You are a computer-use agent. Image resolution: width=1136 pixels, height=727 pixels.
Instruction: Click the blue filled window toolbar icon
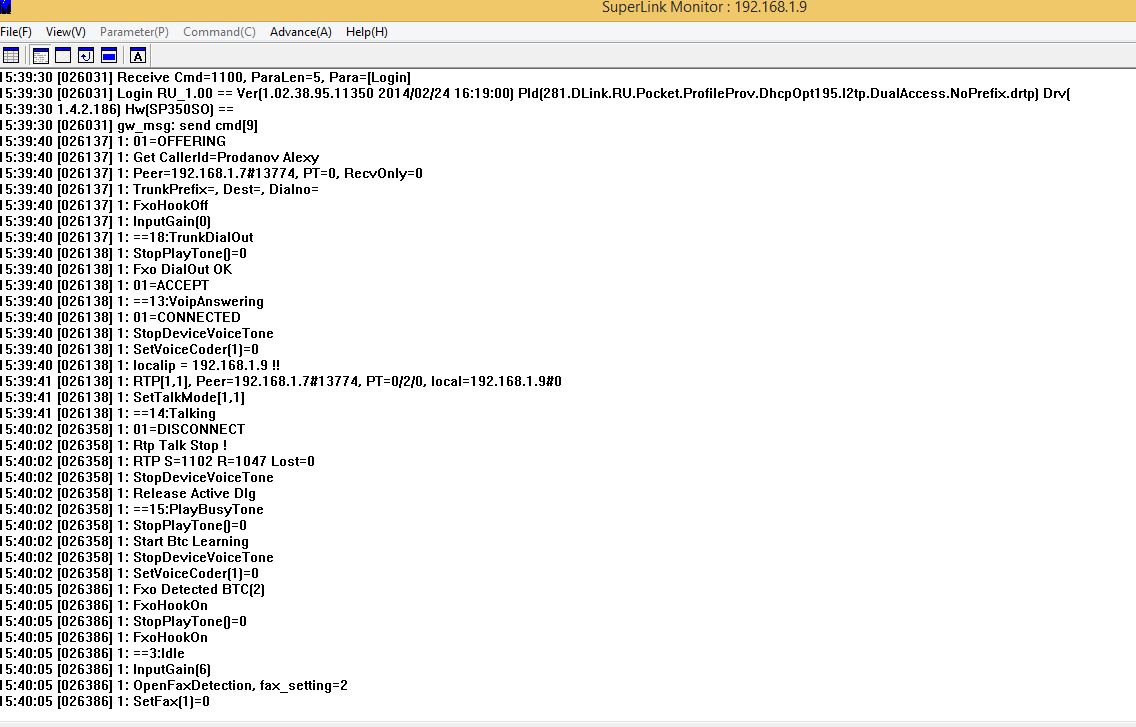(x=109, y=55)
